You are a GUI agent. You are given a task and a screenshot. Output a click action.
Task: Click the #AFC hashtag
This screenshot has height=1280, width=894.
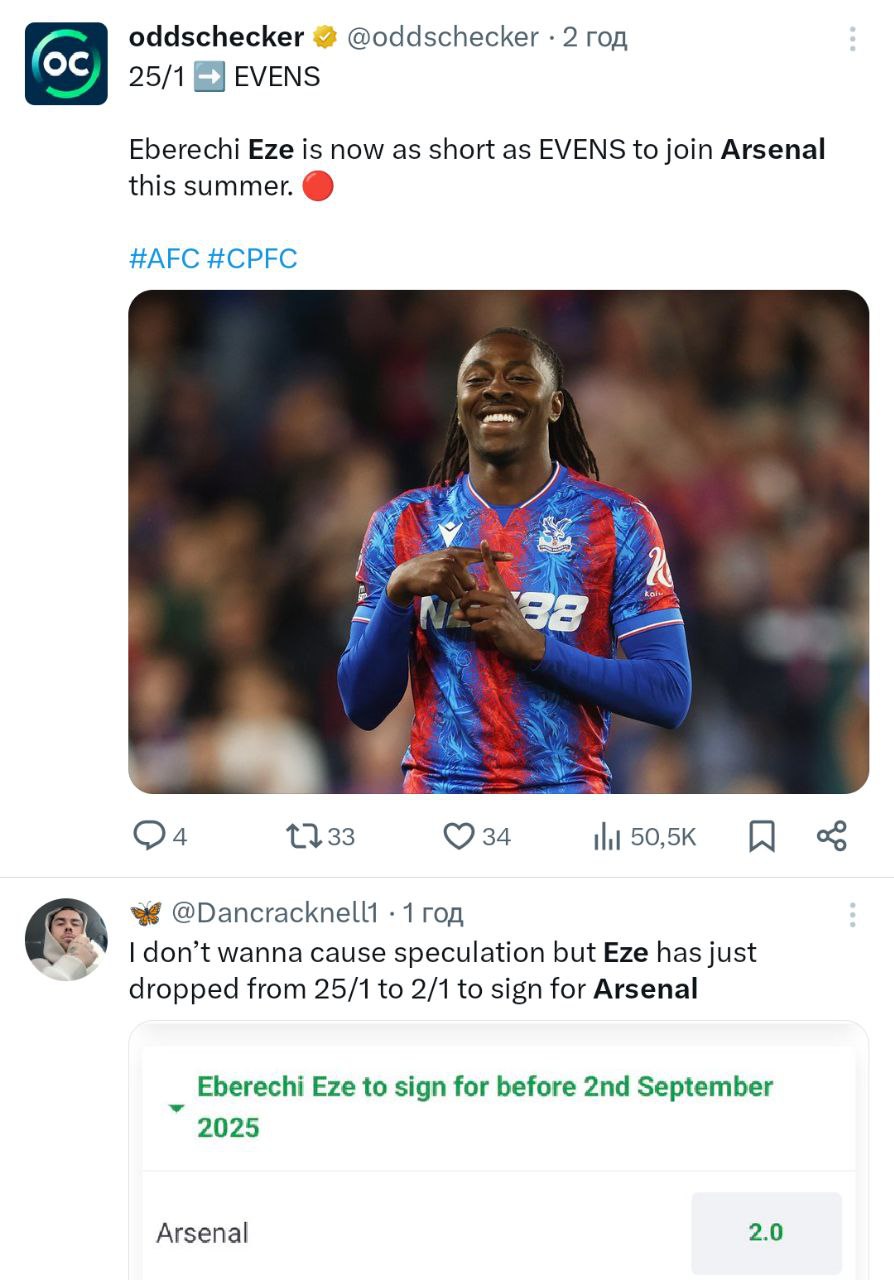(164, 259)
